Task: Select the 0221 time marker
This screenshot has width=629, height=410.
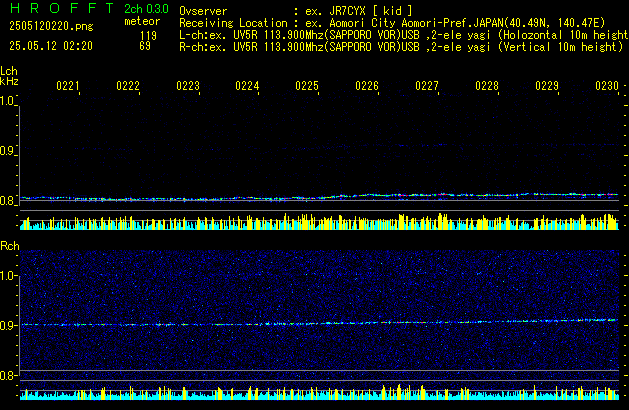Action: 67,86
